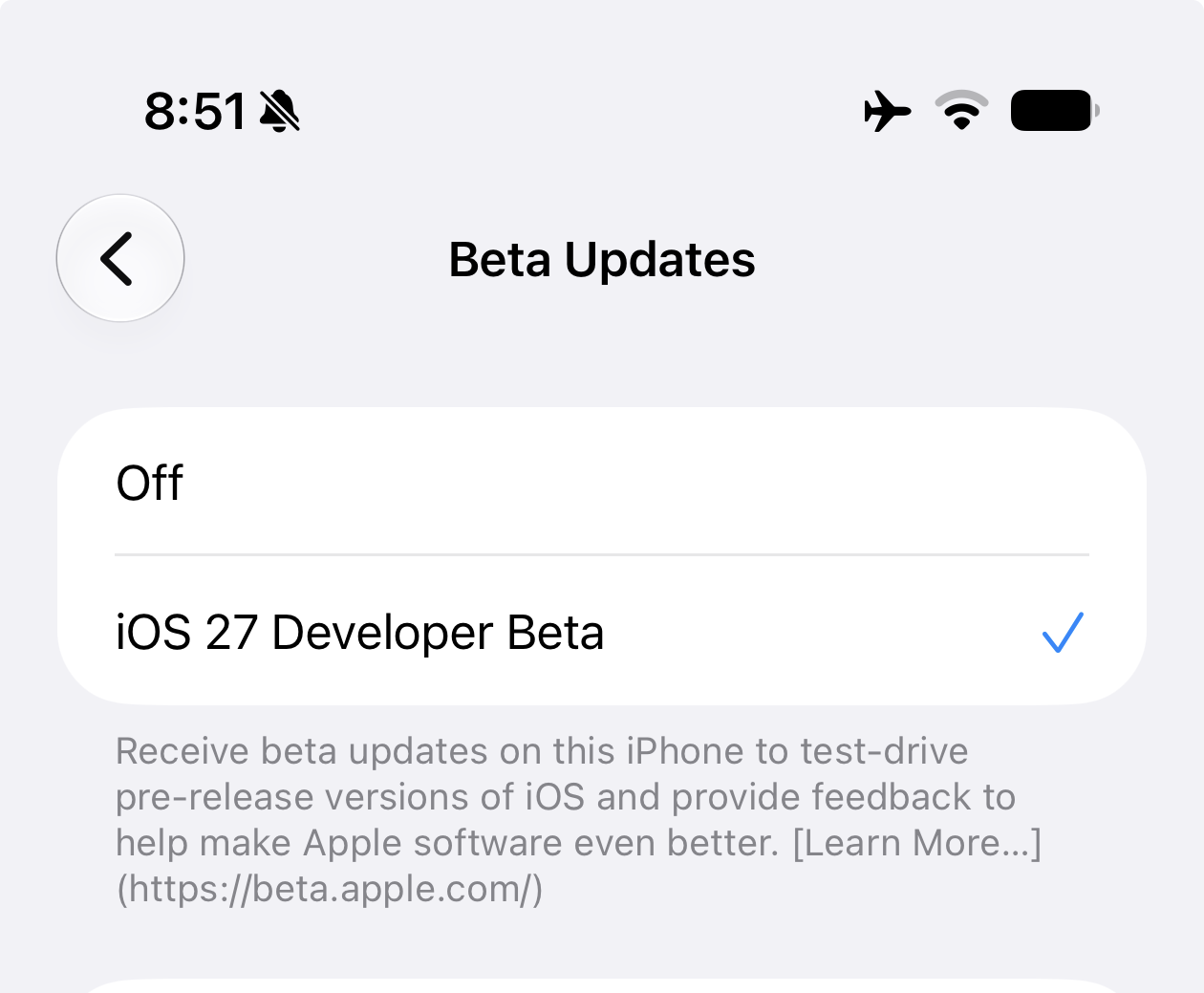Open the Learn More link
The image size is (1204, 993).
pos(916,843)
